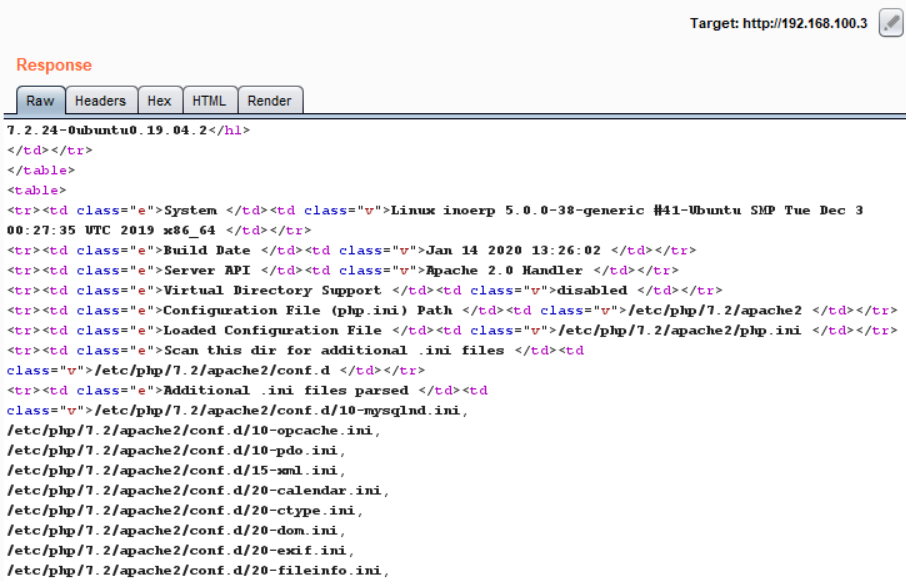Open the Render response tab
Viewport: 906px width, 581px height.
tap(269, 100)
